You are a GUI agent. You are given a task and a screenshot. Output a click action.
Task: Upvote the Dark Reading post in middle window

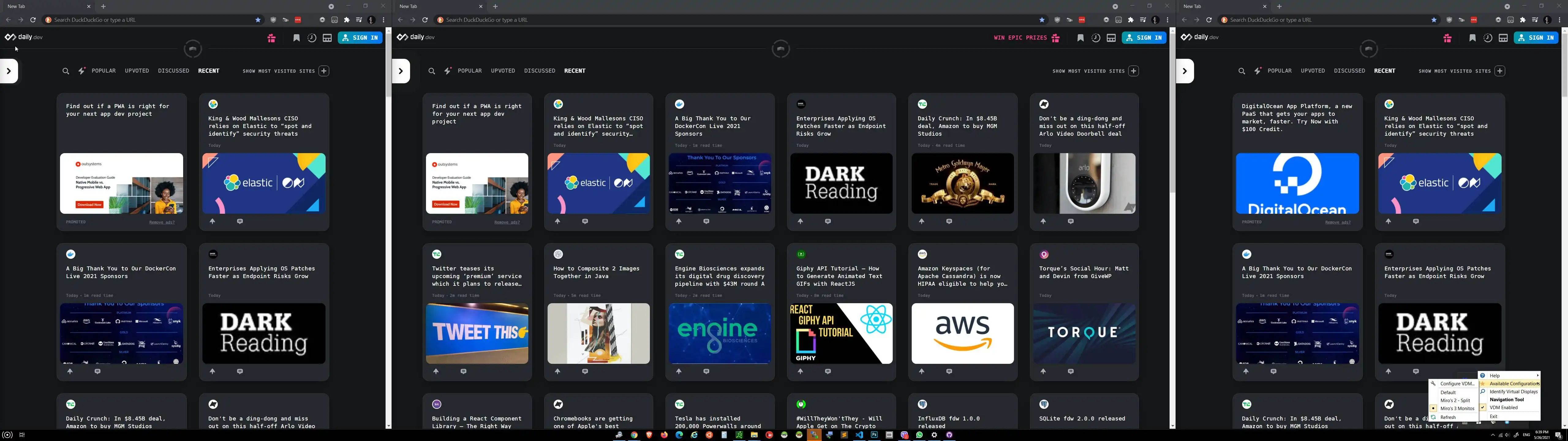point(801,222)
